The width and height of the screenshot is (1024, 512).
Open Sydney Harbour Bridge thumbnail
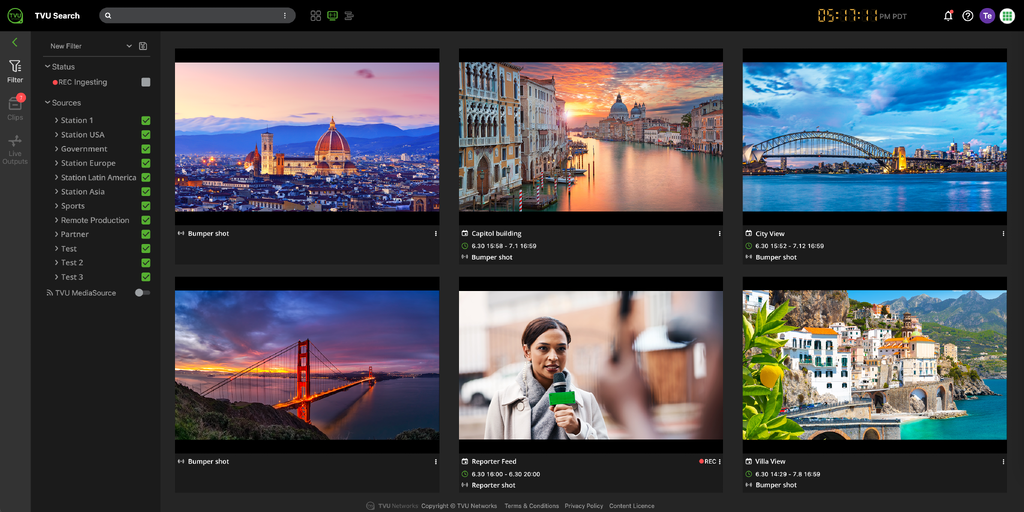[874, 136]
